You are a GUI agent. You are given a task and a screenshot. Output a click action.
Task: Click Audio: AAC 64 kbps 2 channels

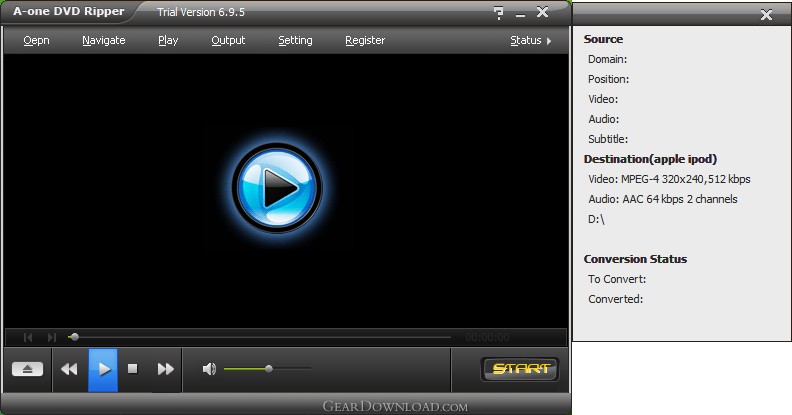[663, 199]
